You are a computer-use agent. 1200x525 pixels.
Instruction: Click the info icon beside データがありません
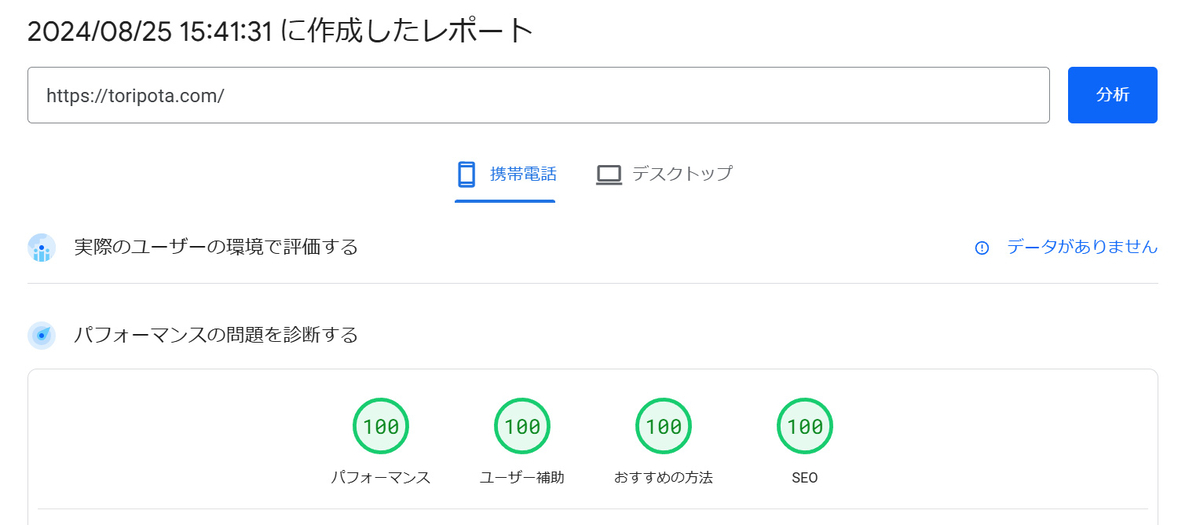pyautogui.click(x=982, y=248)
